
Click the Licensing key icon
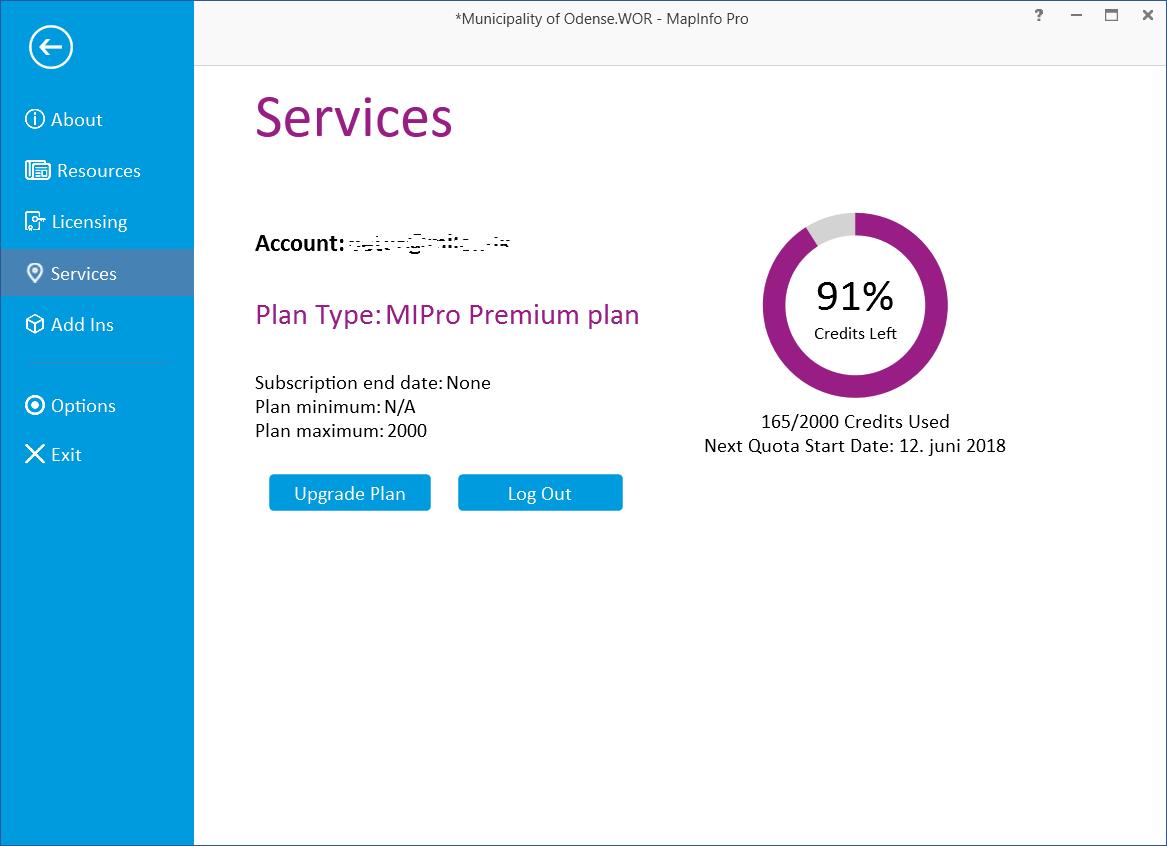[36, 222]
